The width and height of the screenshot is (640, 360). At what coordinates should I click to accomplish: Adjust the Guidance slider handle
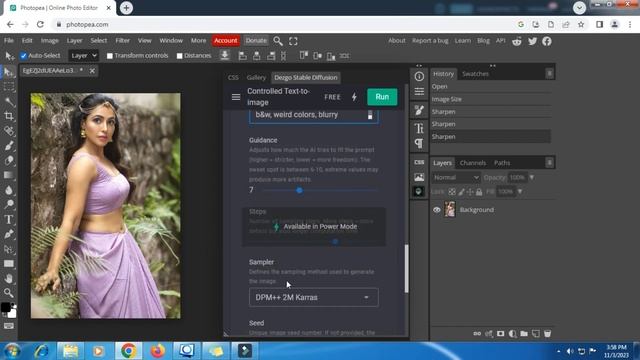[300, 190]
